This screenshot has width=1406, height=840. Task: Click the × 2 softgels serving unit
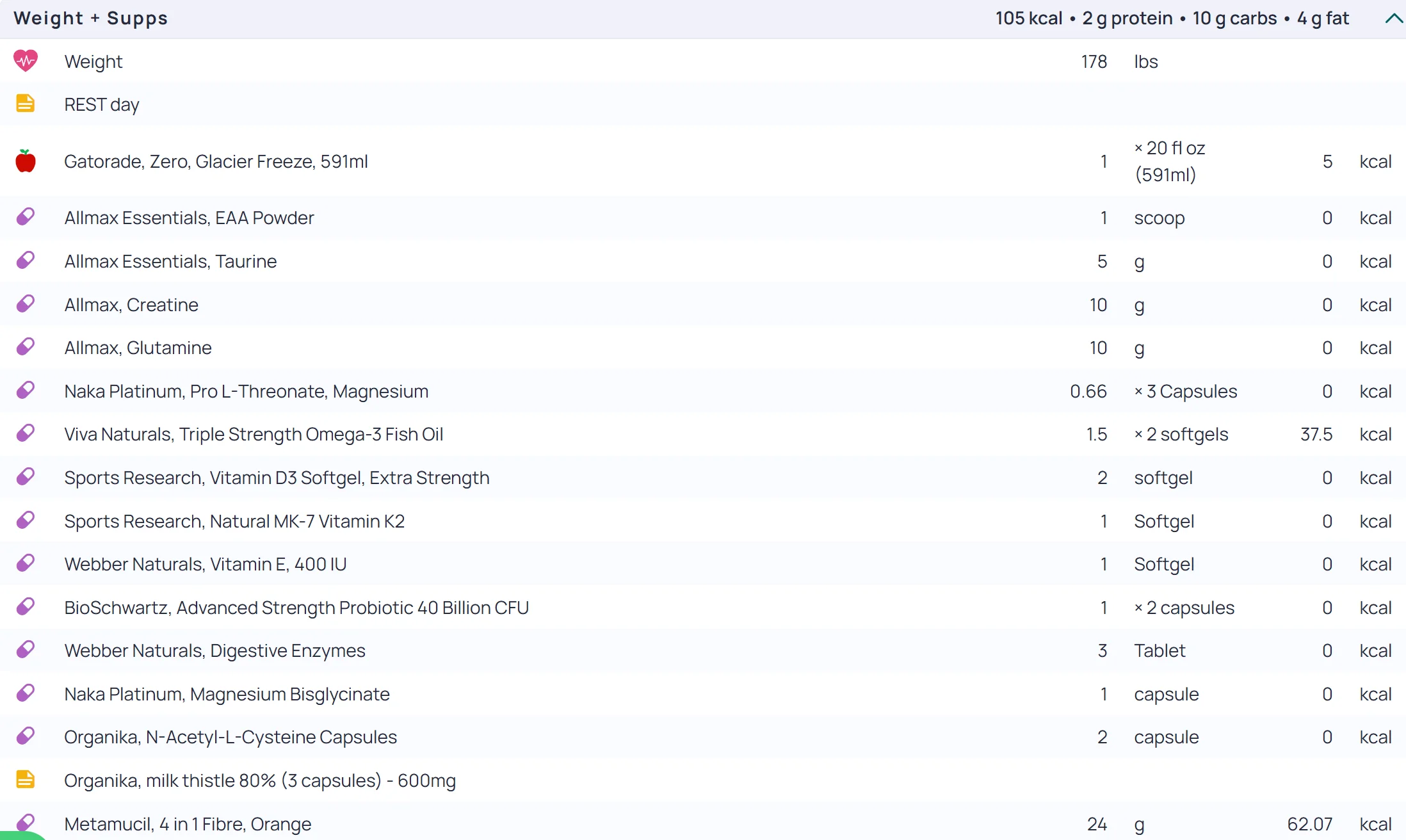(1181, 434)
